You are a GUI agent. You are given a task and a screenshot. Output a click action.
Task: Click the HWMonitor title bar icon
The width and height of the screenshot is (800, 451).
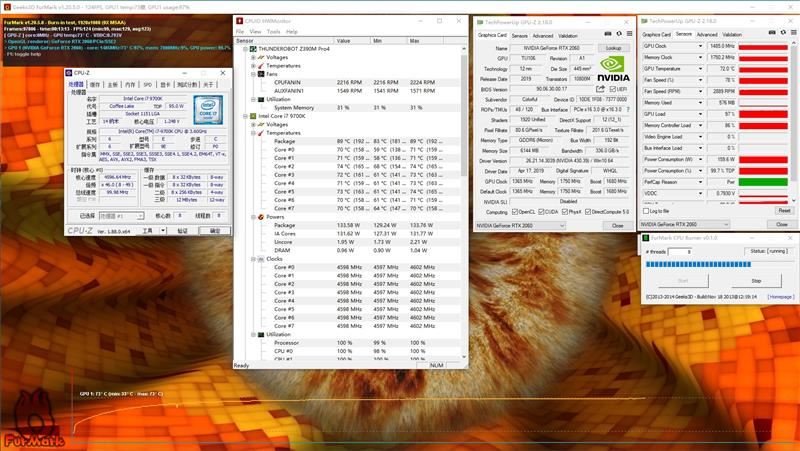(x=239, y=21)
